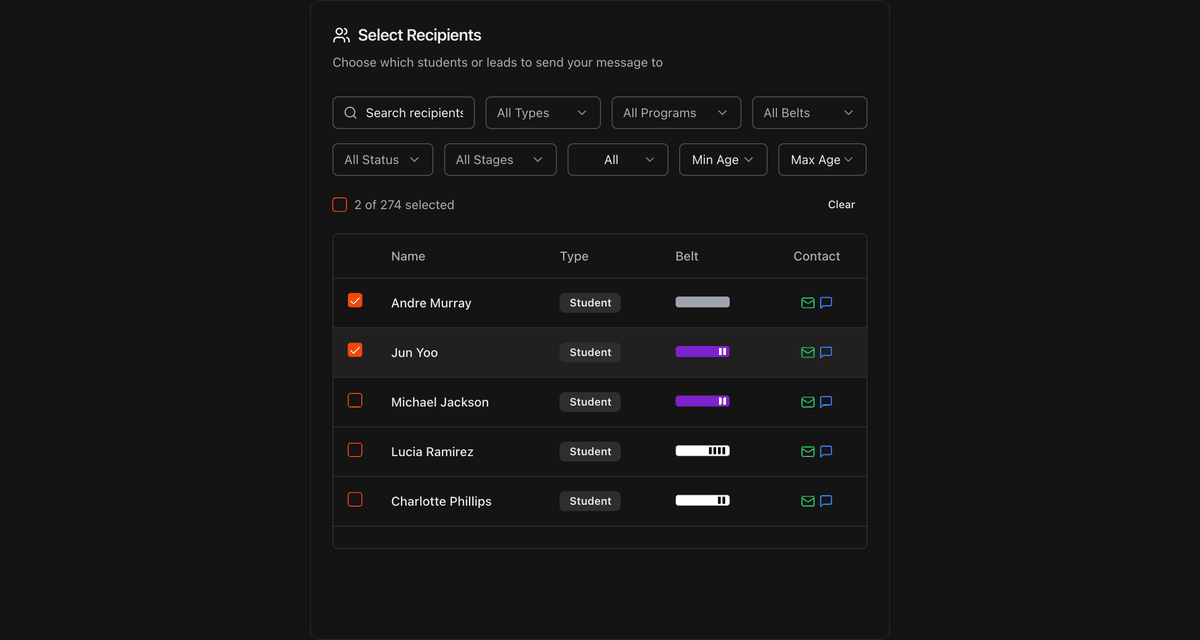Click the Type column header
Image resolution: width=1200 pixels, height=640 pixels.
pos(574,256)
